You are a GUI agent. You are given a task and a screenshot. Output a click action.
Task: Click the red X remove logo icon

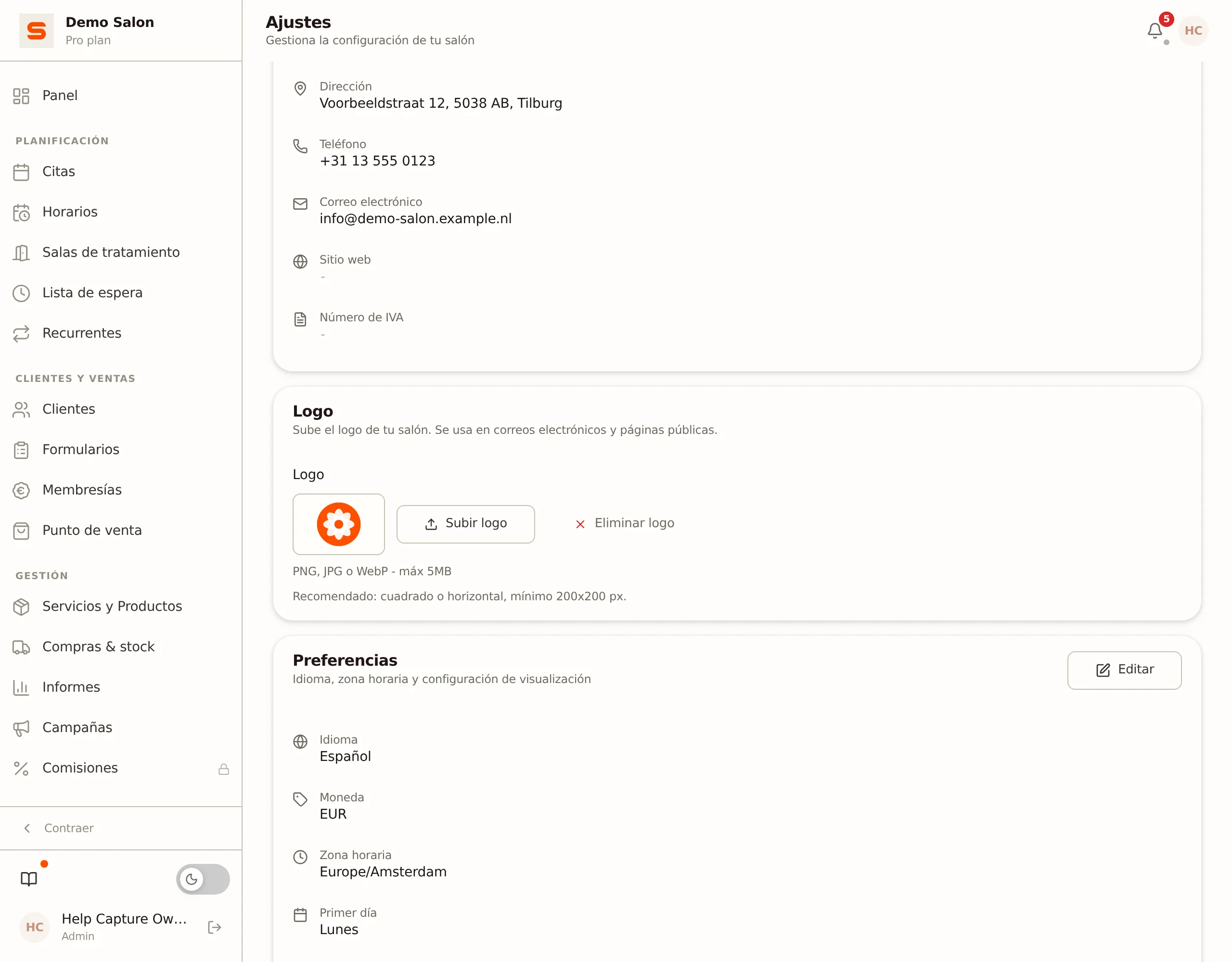pos(580,524)
